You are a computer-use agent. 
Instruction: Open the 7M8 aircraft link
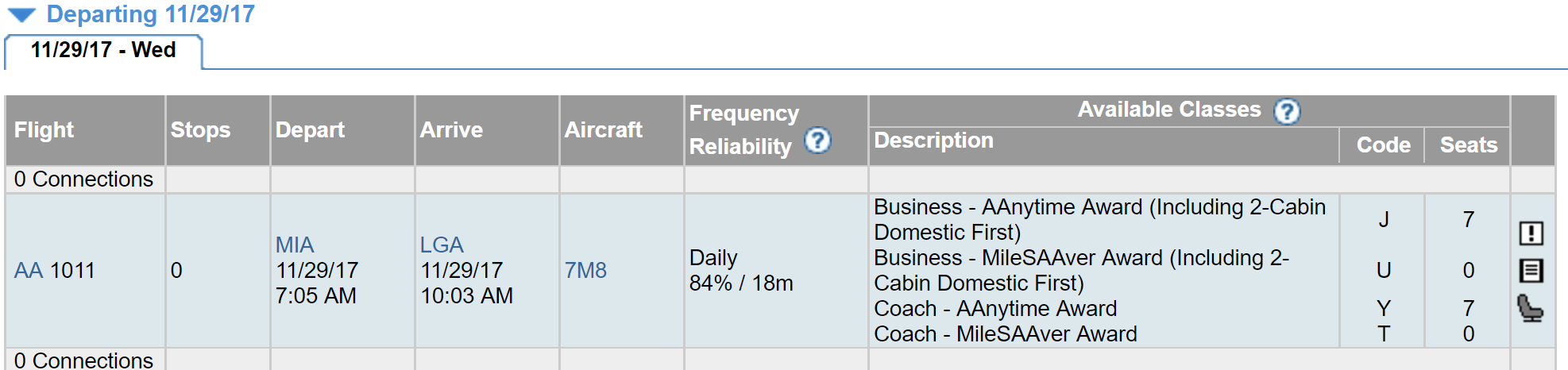pos(585,271)
